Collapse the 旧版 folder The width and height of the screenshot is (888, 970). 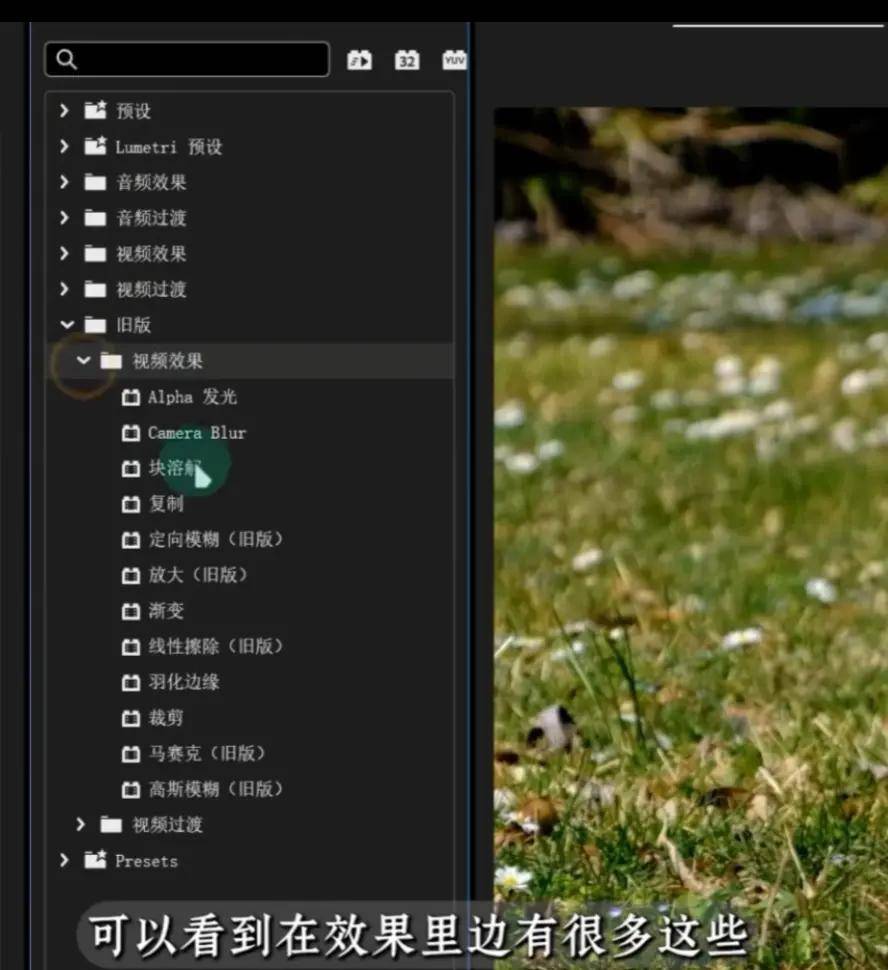tap(66, 325)
